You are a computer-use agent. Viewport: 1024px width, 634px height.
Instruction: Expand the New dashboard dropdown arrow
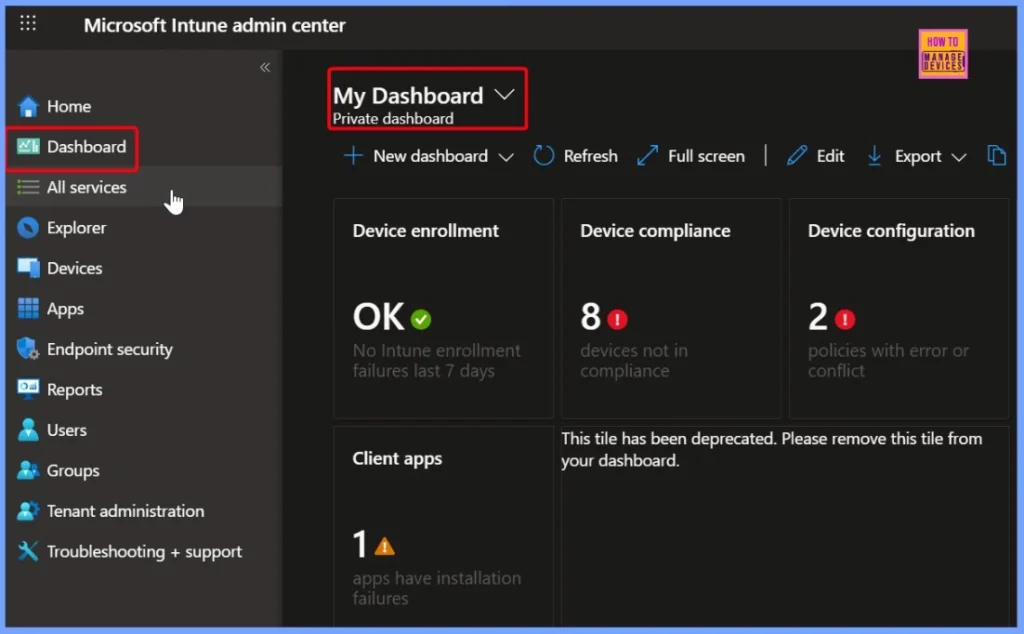pyautogui.click(x=505, y=157)
